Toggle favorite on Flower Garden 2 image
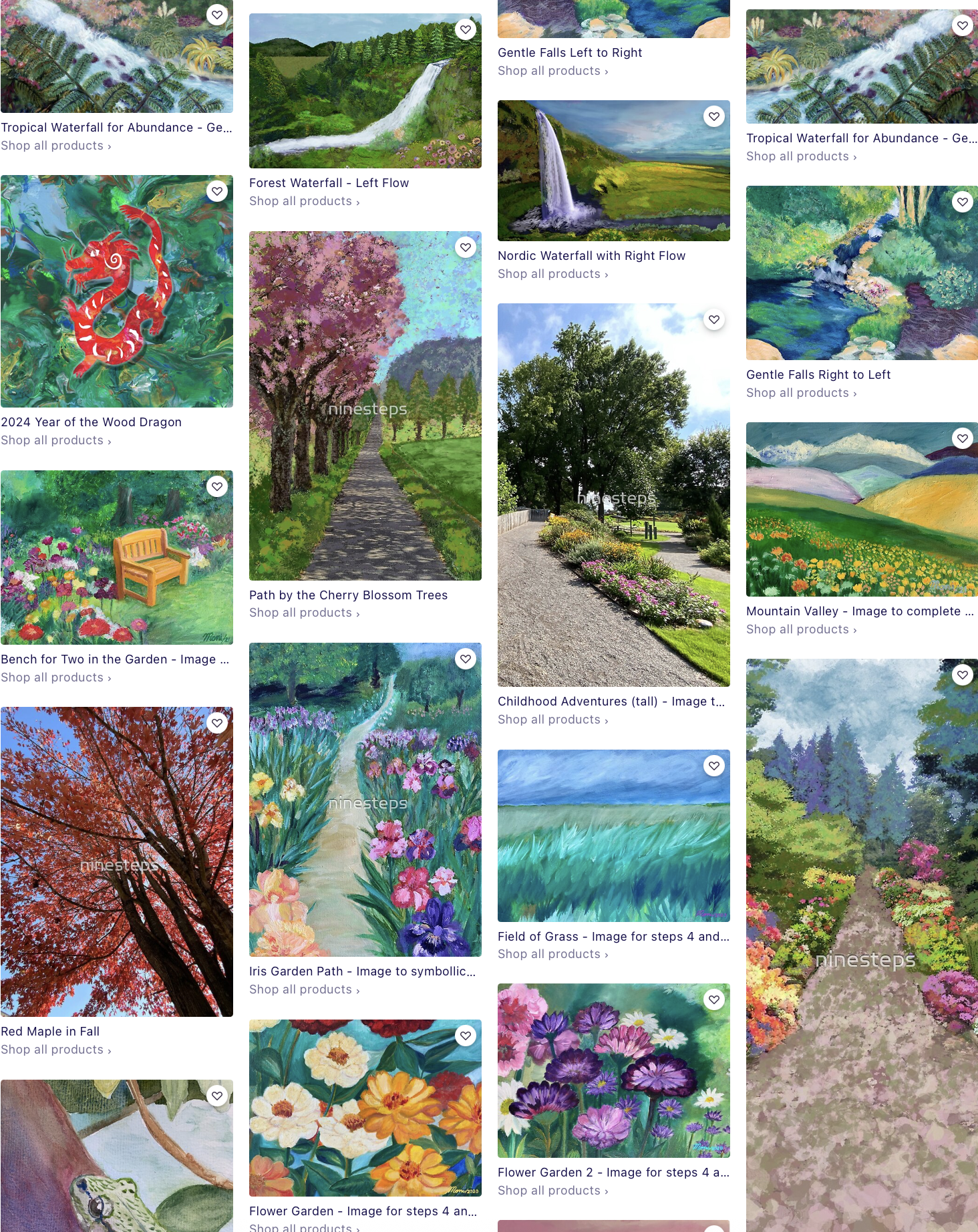The height and width of the screenshot is (1232, 978). [x=714, y=1000]
